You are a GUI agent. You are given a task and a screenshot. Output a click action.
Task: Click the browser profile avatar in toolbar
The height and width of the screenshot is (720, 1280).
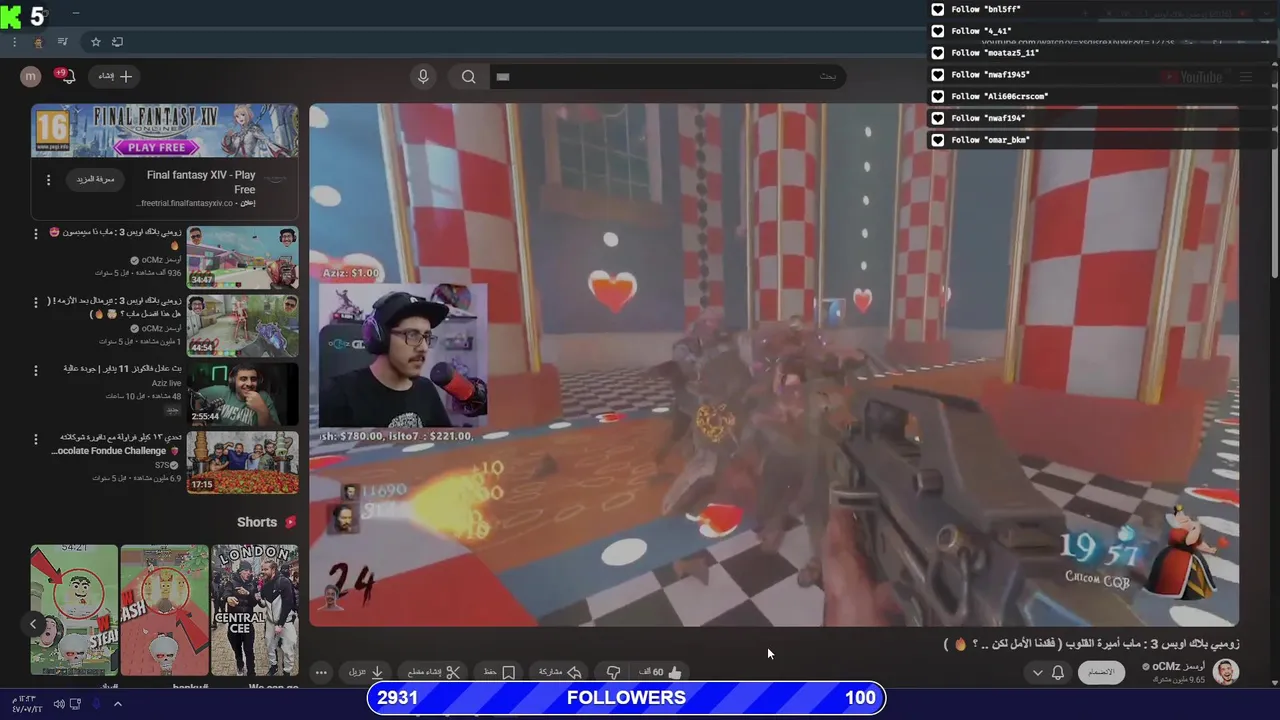coord(39,42)
